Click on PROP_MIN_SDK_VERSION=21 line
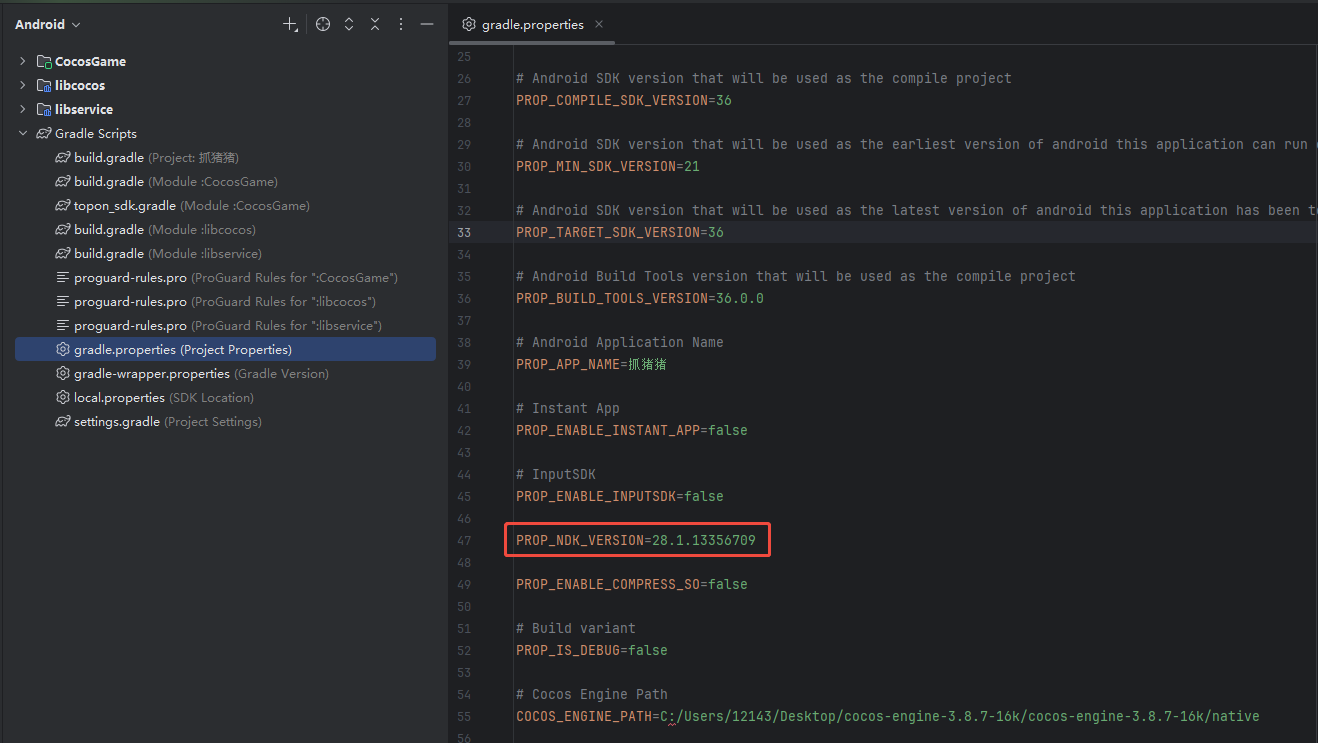 pyautogui.click(x=608, y=166)
